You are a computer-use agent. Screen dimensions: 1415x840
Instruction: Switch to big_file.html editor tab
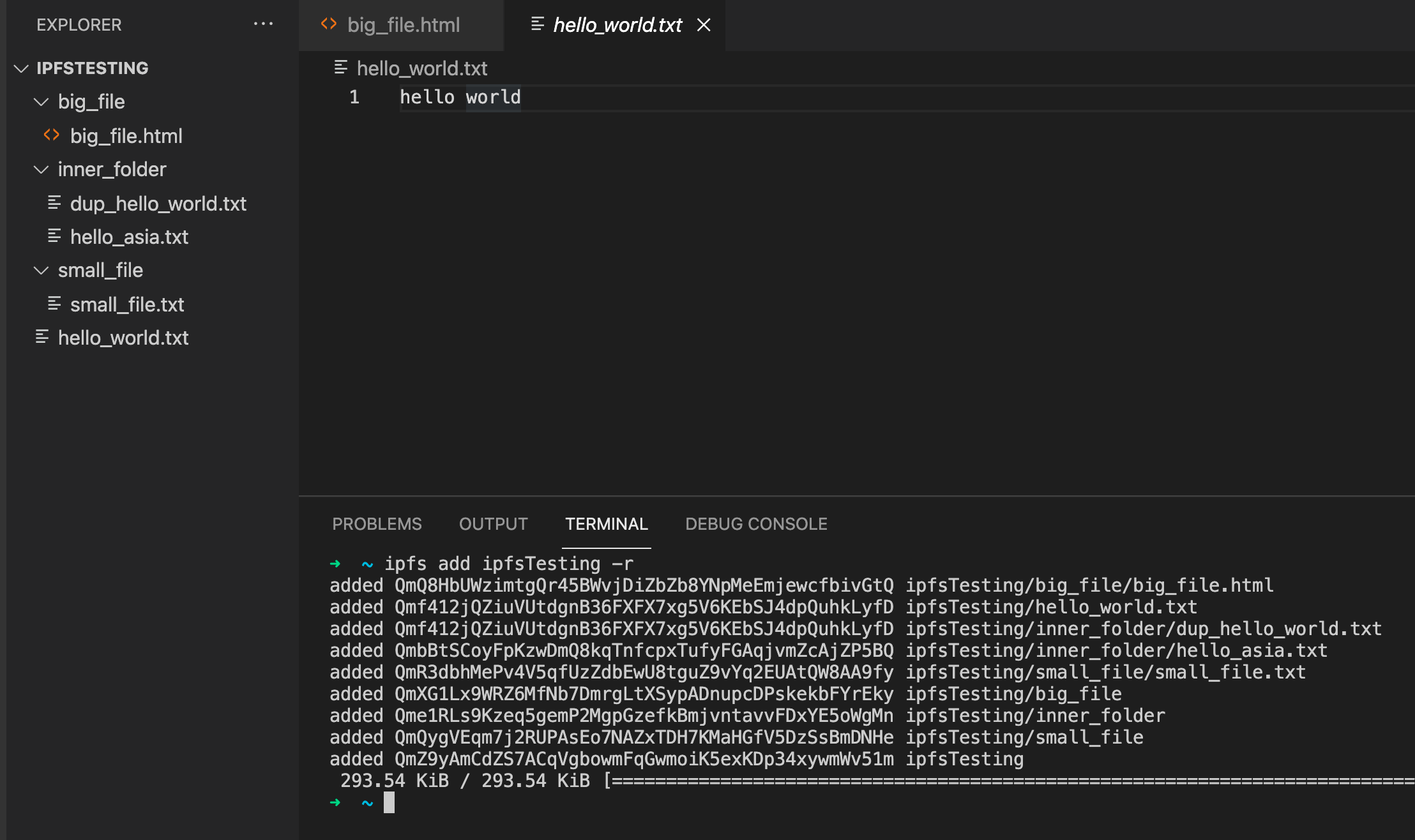pos(403,25)
